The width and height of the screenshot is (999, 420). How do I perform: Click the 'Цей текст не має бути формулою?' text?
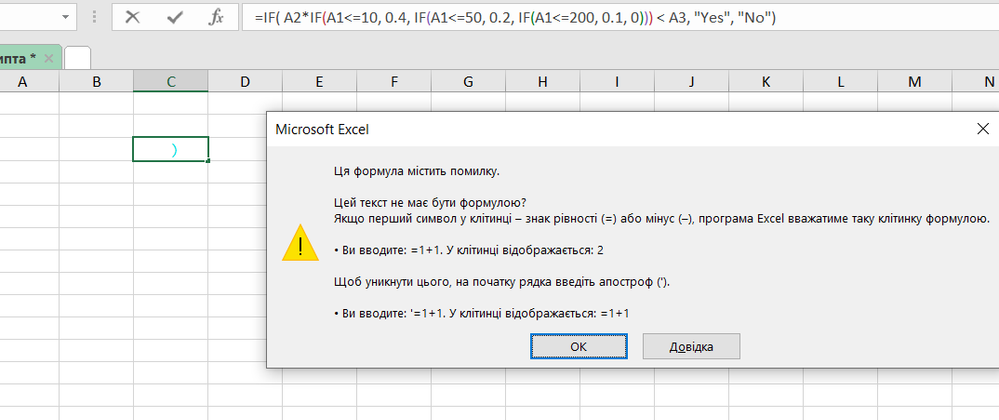click(429, 203)
